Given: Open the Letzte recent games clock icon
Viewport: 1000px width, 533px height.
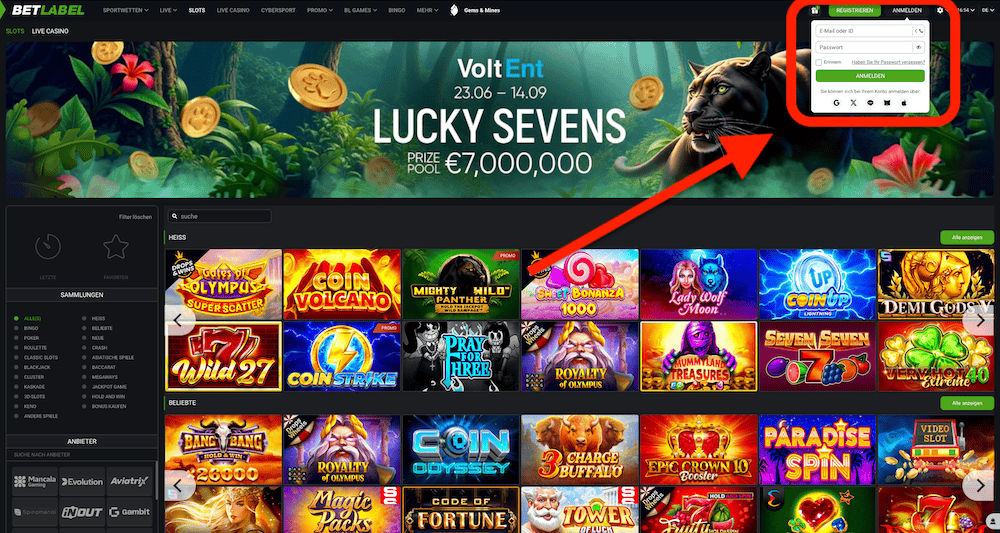Looking at the screenshot, I should (48, 246).
